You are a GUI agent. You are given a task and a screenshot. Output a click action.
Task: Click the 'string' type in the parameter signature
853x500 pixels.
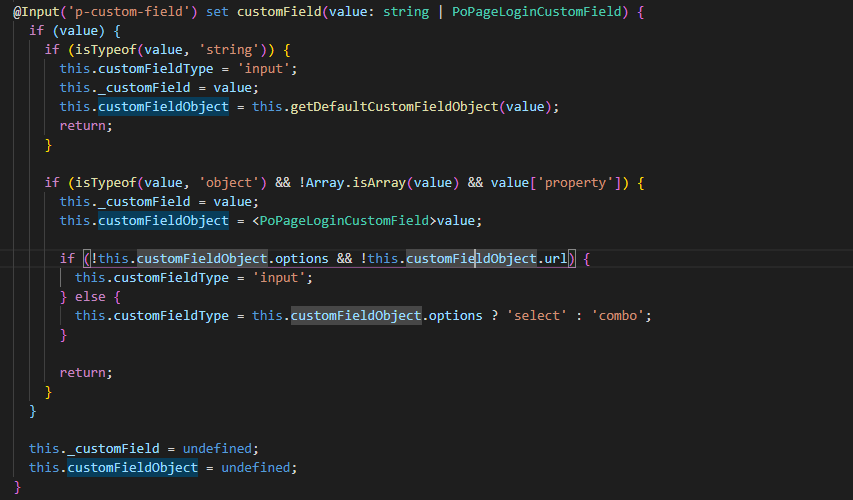click(406, 11)
